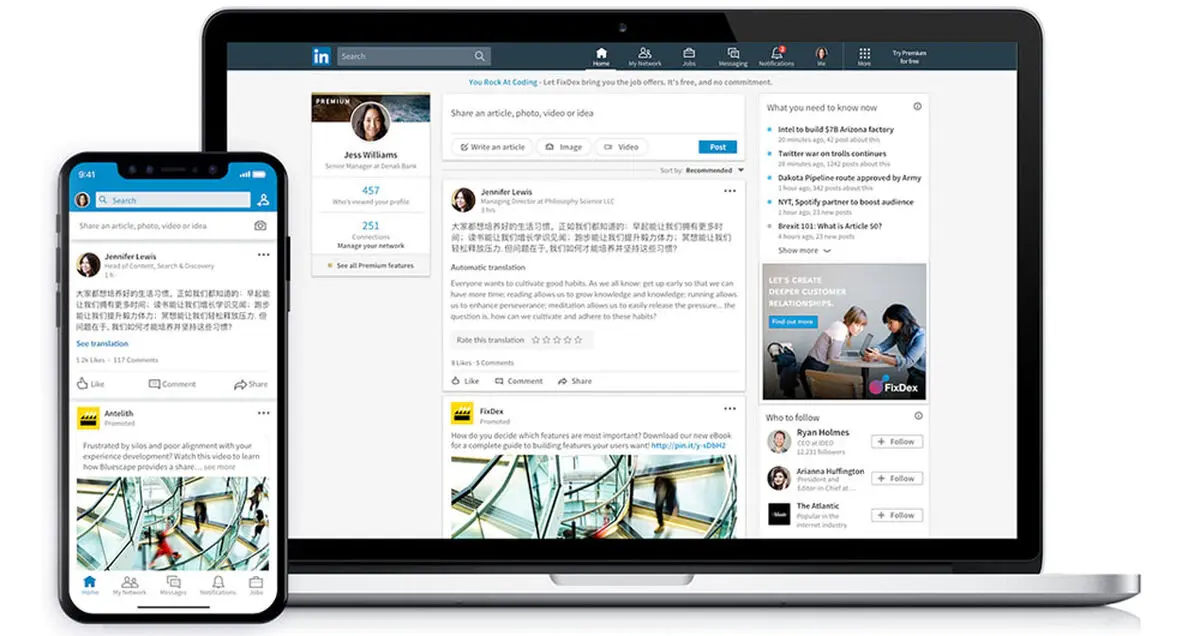Click the Video upload button

click(621, 147)
